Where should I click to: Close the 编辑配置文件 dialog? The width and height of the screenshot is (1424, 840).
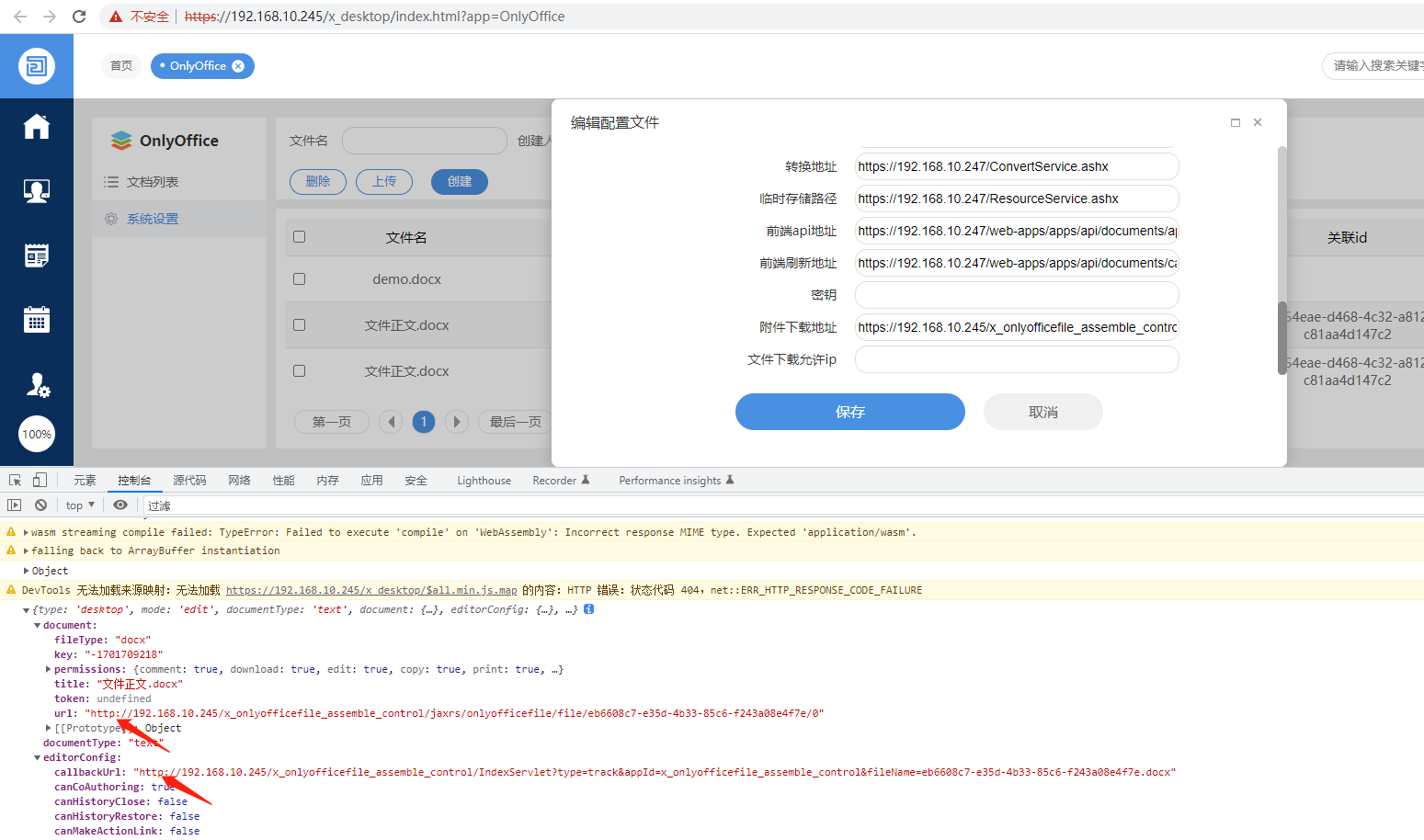pyautogui.click(x=1258, y=122)
